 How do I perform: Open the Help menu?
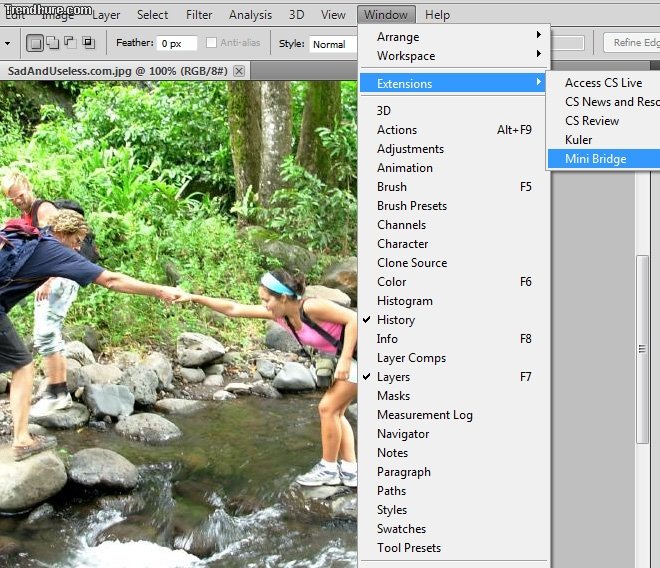(x=437, y=15)
